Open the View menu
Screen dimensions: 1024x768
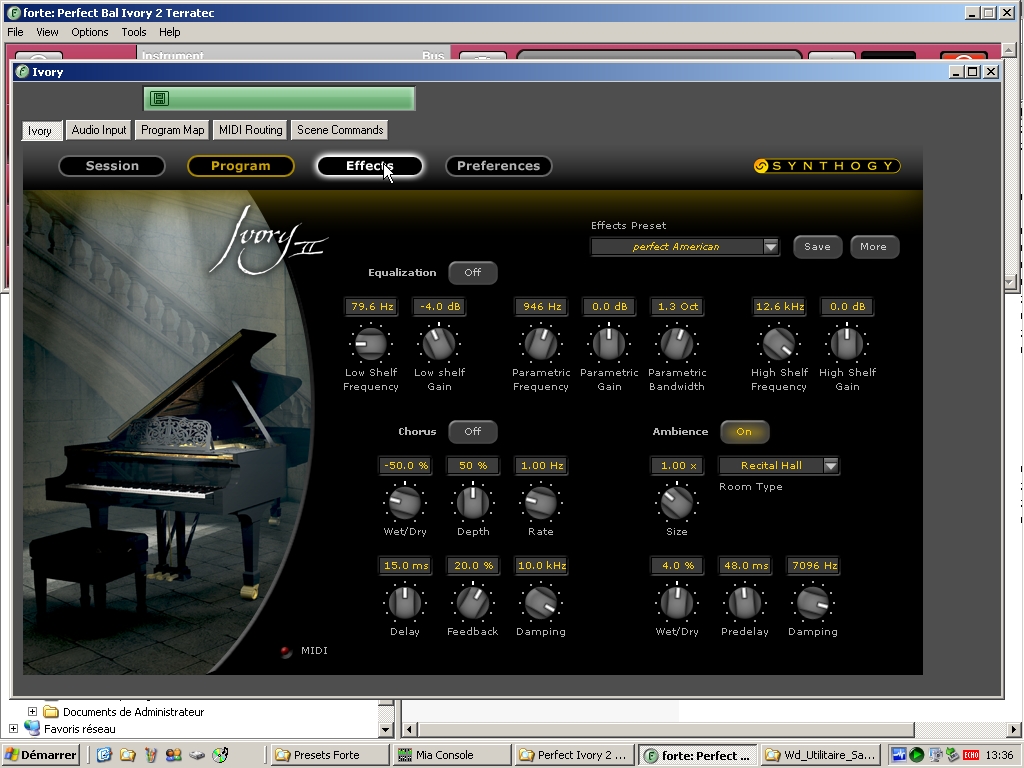pos(47,32)
